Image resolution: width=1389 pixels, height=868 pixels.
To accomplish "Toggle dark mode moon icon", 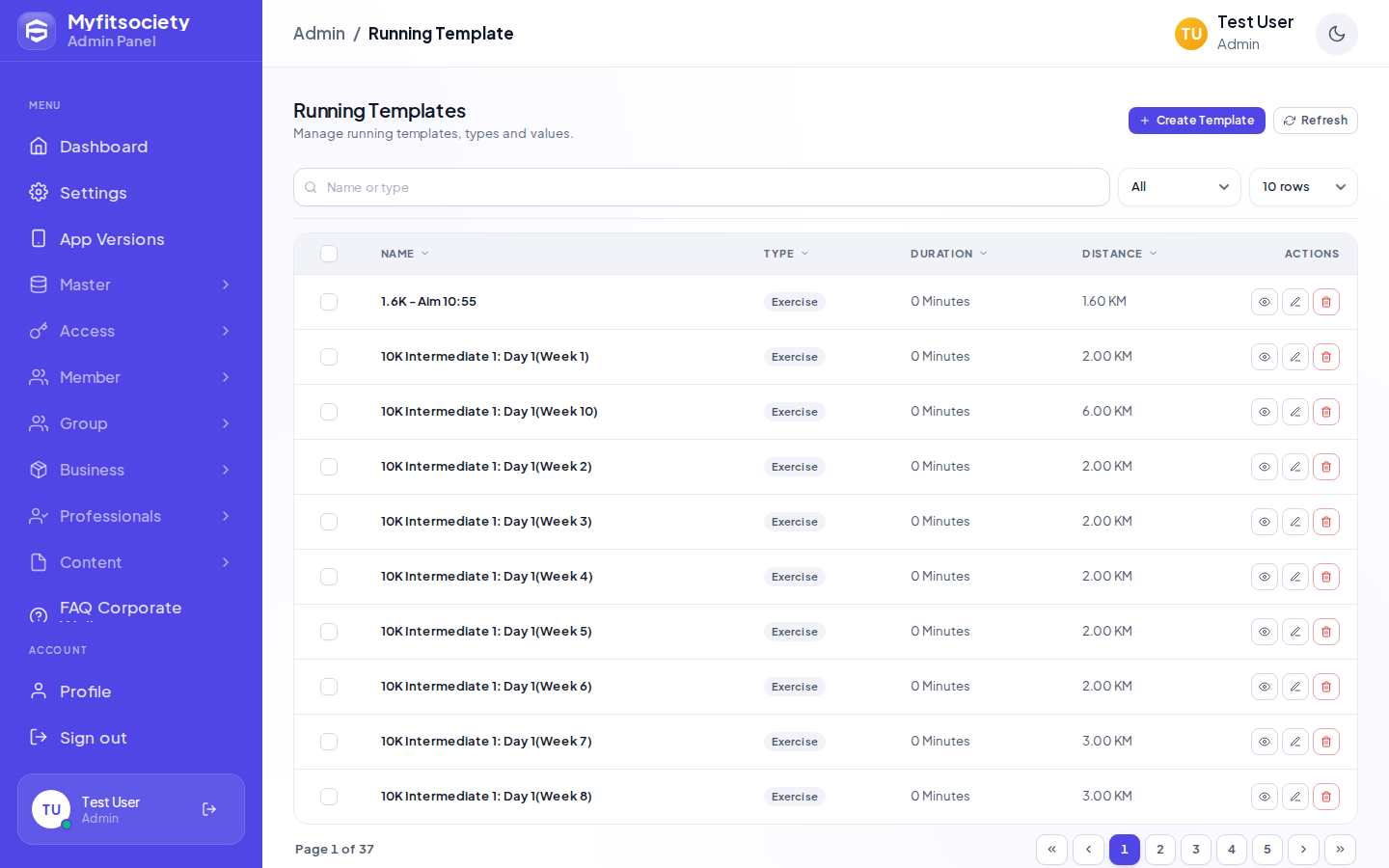I will [1337, 34].
